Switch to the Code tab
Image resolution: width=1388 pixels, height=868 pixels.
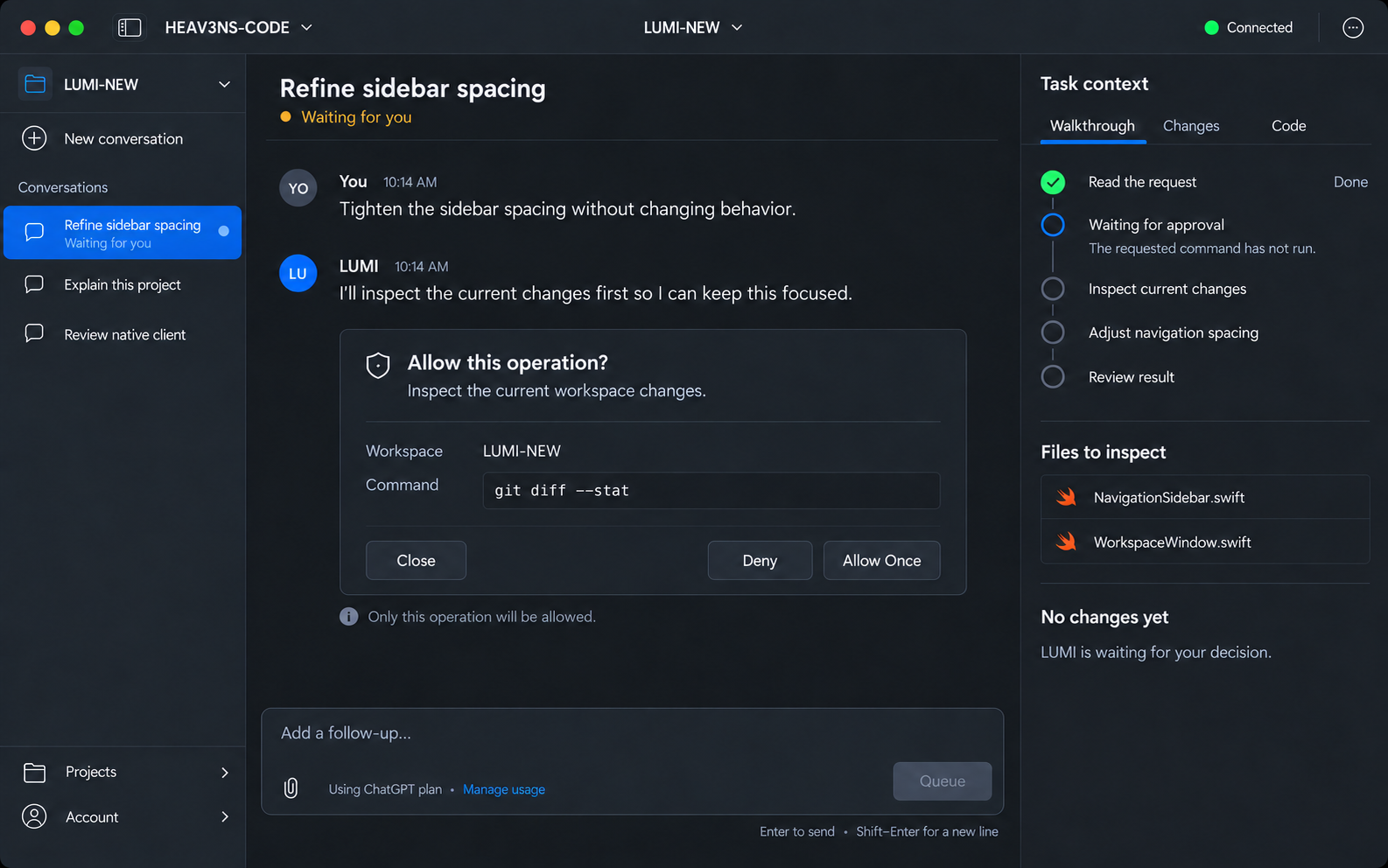[x=1288, y=126]
